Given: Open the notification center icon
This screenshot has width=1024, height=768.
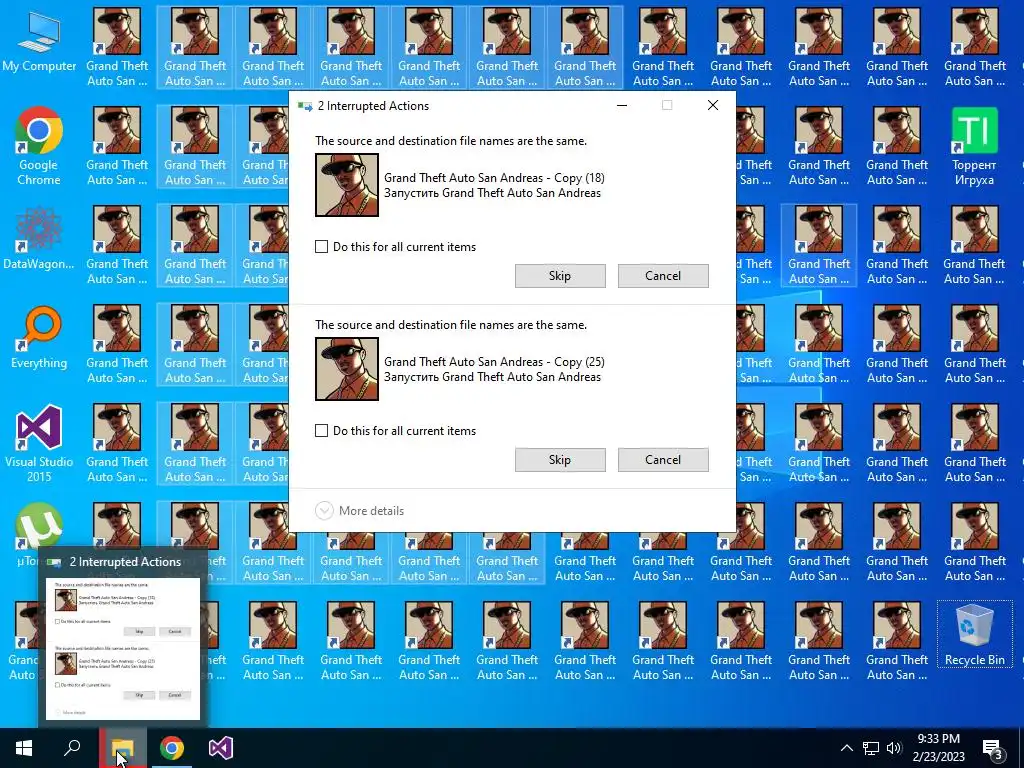Looking at the screenshot, I should [993, 748].
